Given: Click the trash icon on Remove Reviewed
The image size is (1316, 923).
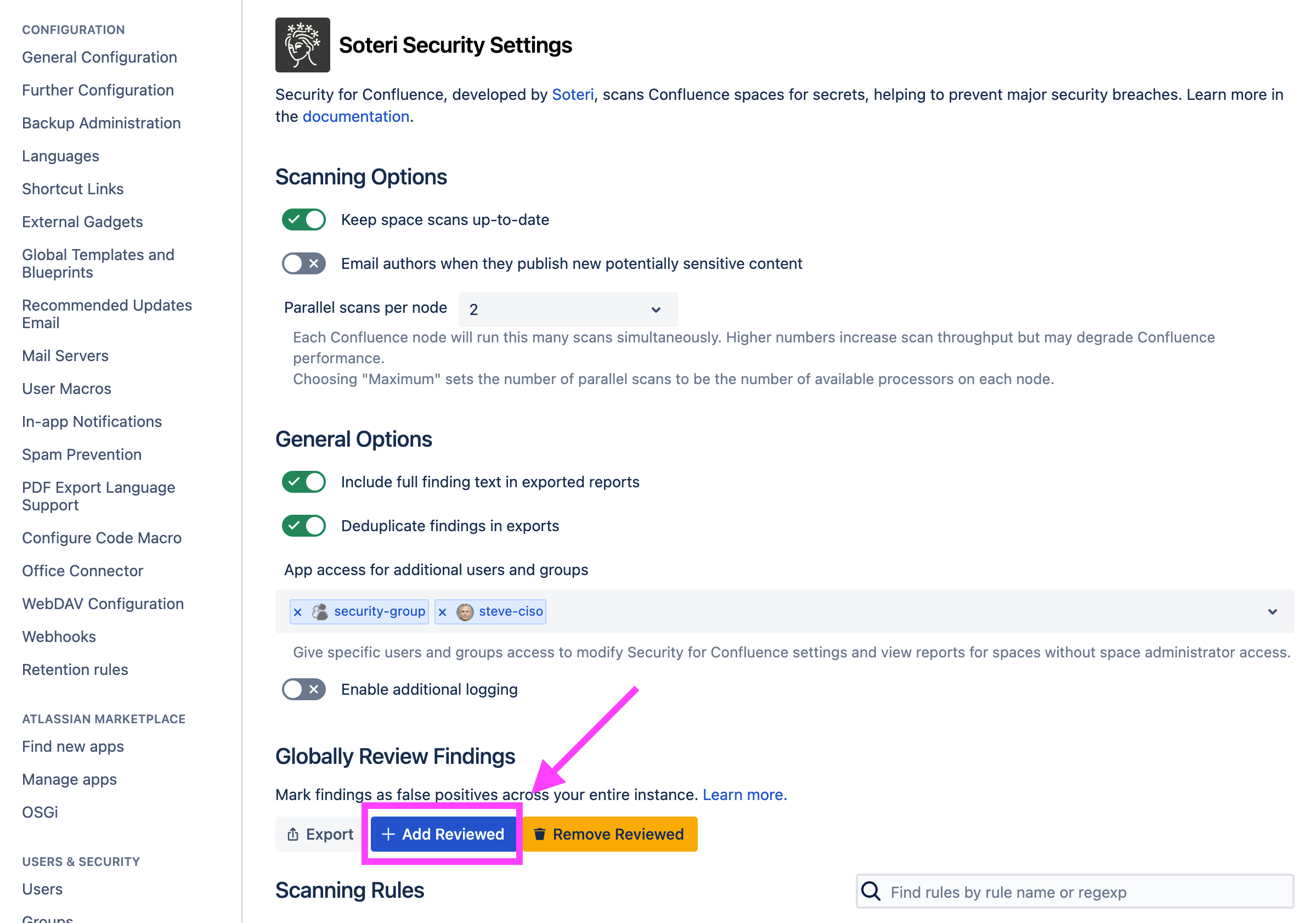Looking at the screenshot, I should pos(539,834).
